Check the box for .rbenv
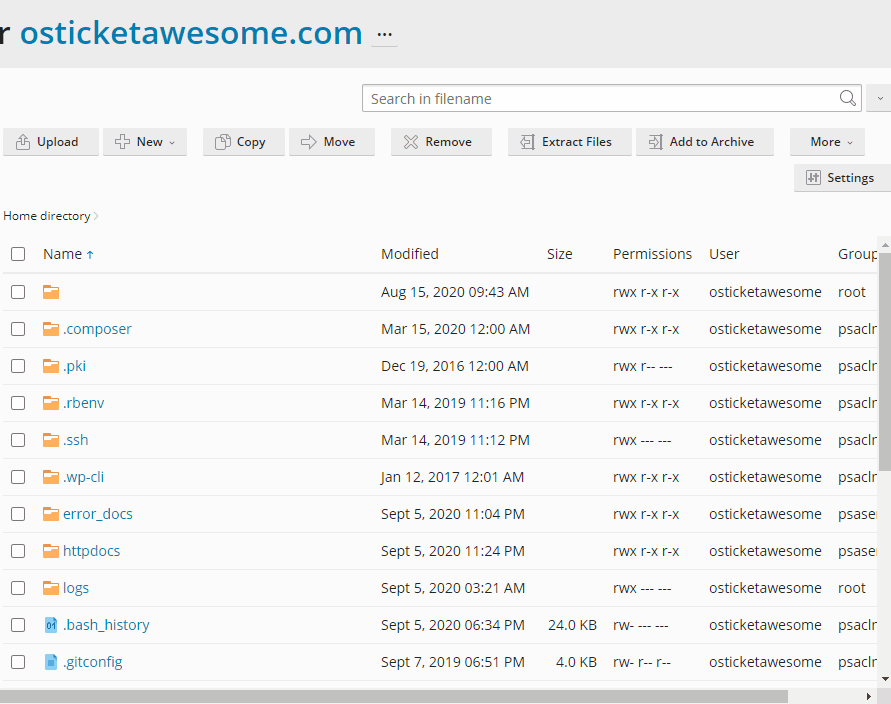Image resolution: width=891 pixels, height=704 pixels. (18, 403)
